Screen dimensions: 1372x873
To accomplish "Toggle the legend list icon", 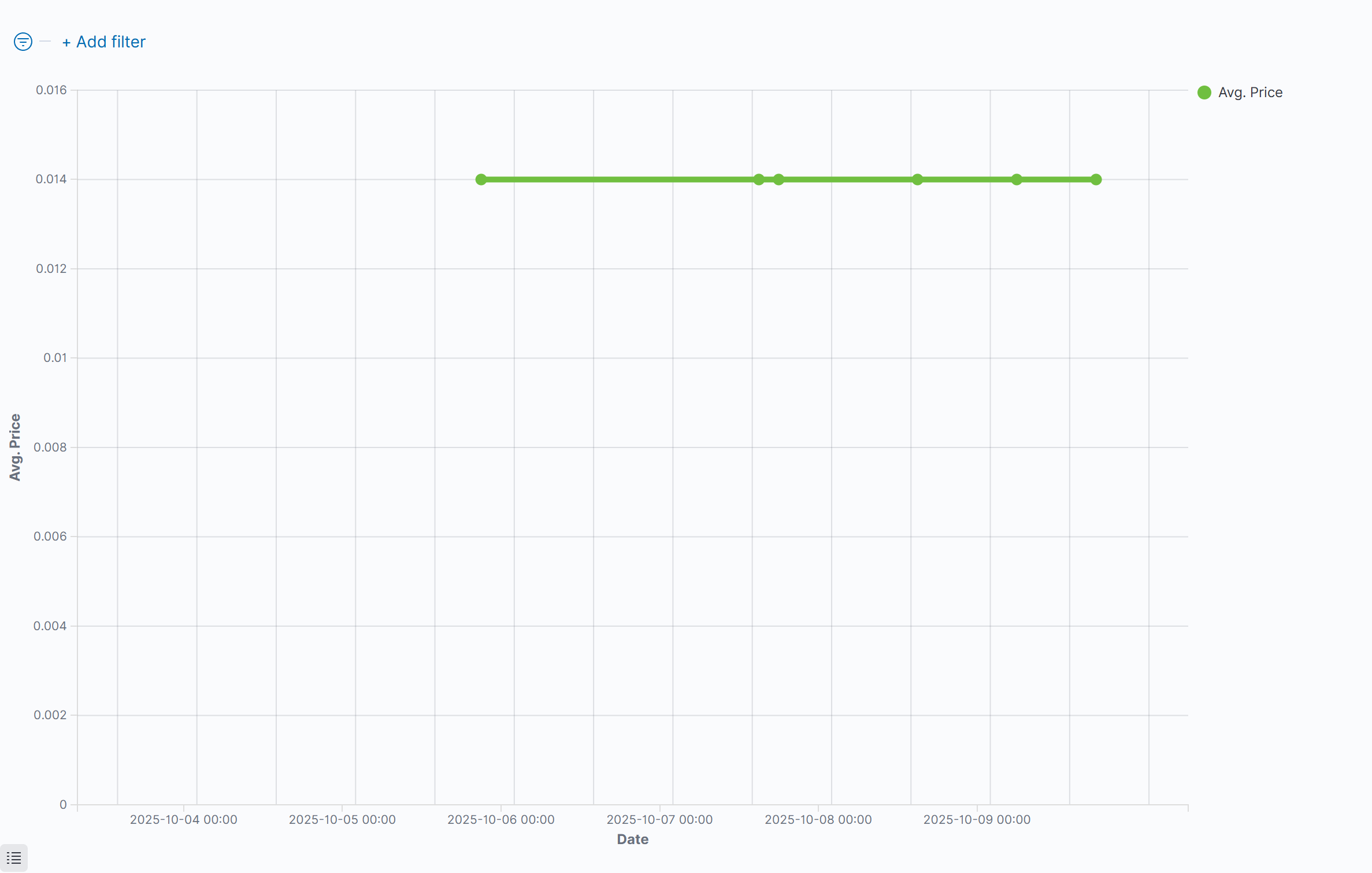I will 14,858.
